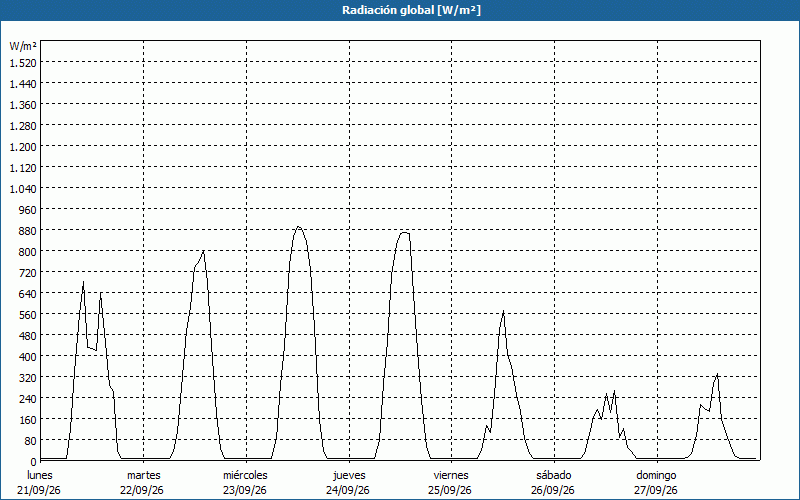Click the 1.440 y-axis value
Viewport: 800px width, 500px height.
coord(23,83)
